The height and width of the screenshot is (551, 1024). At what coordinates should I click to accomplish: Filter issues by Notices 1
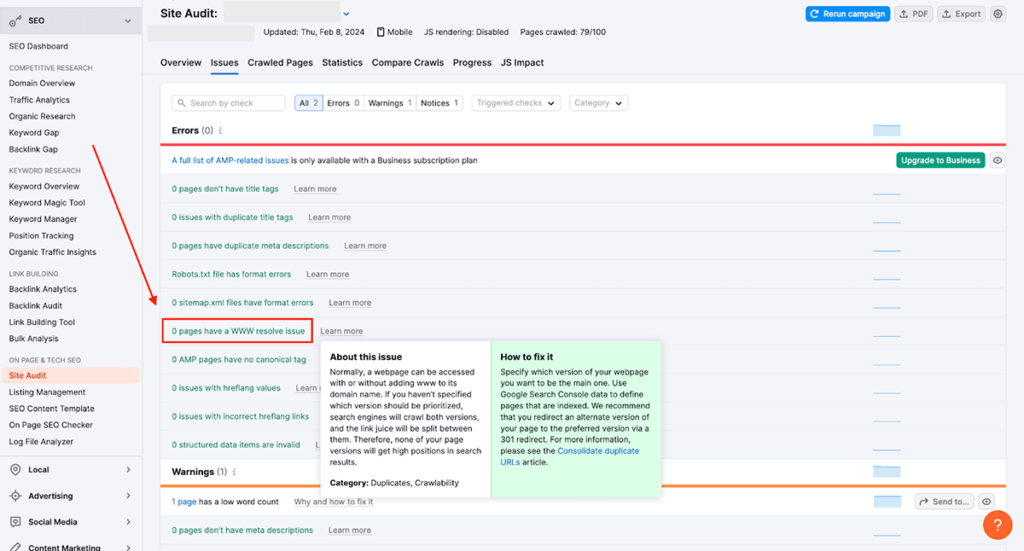point(440,103)
